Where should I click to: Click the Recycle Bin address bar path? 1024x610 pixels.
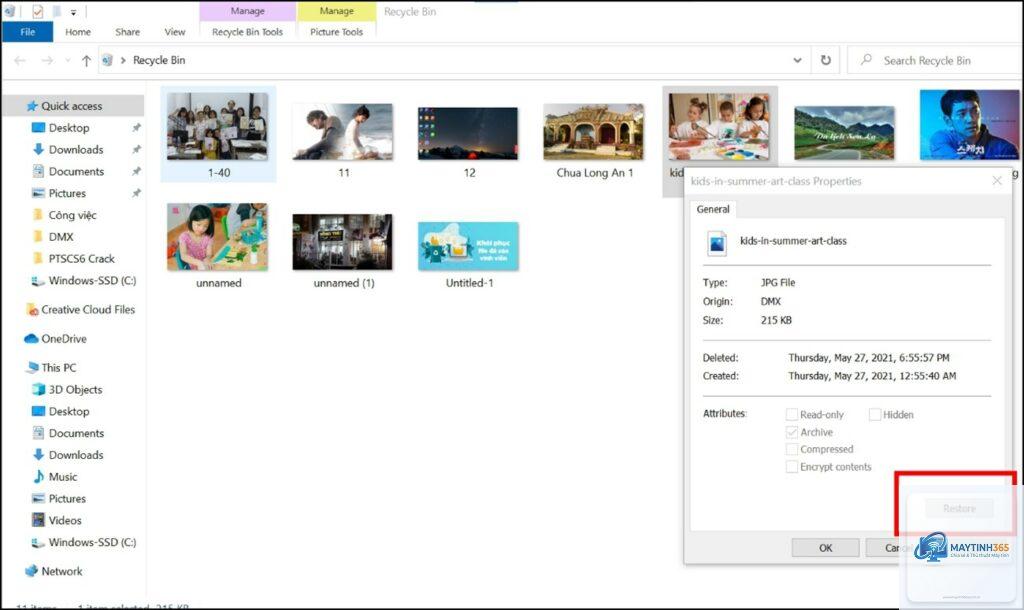(x=159, y=60)
